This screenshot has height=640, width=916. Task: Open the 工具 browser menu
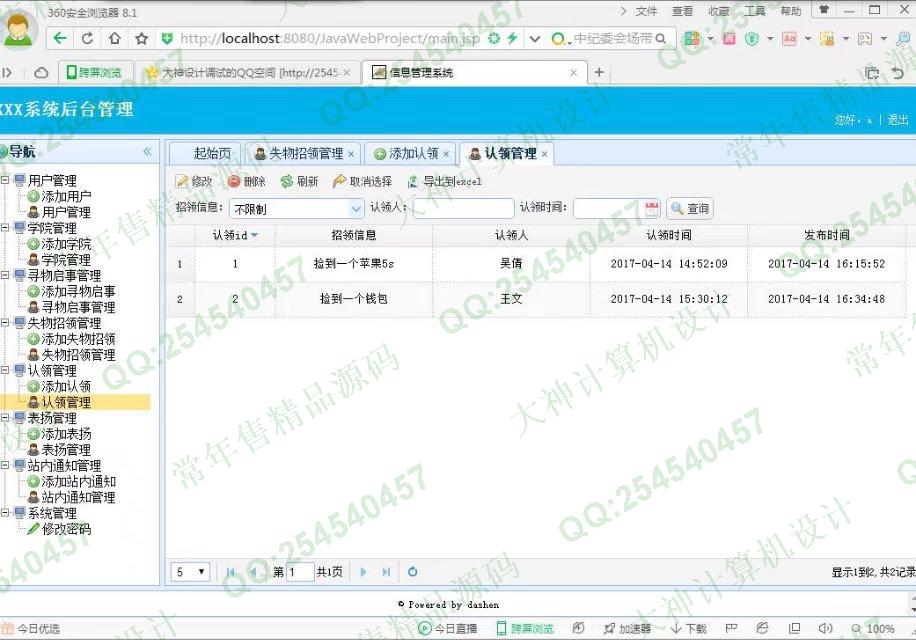click(x=755, y=11)
